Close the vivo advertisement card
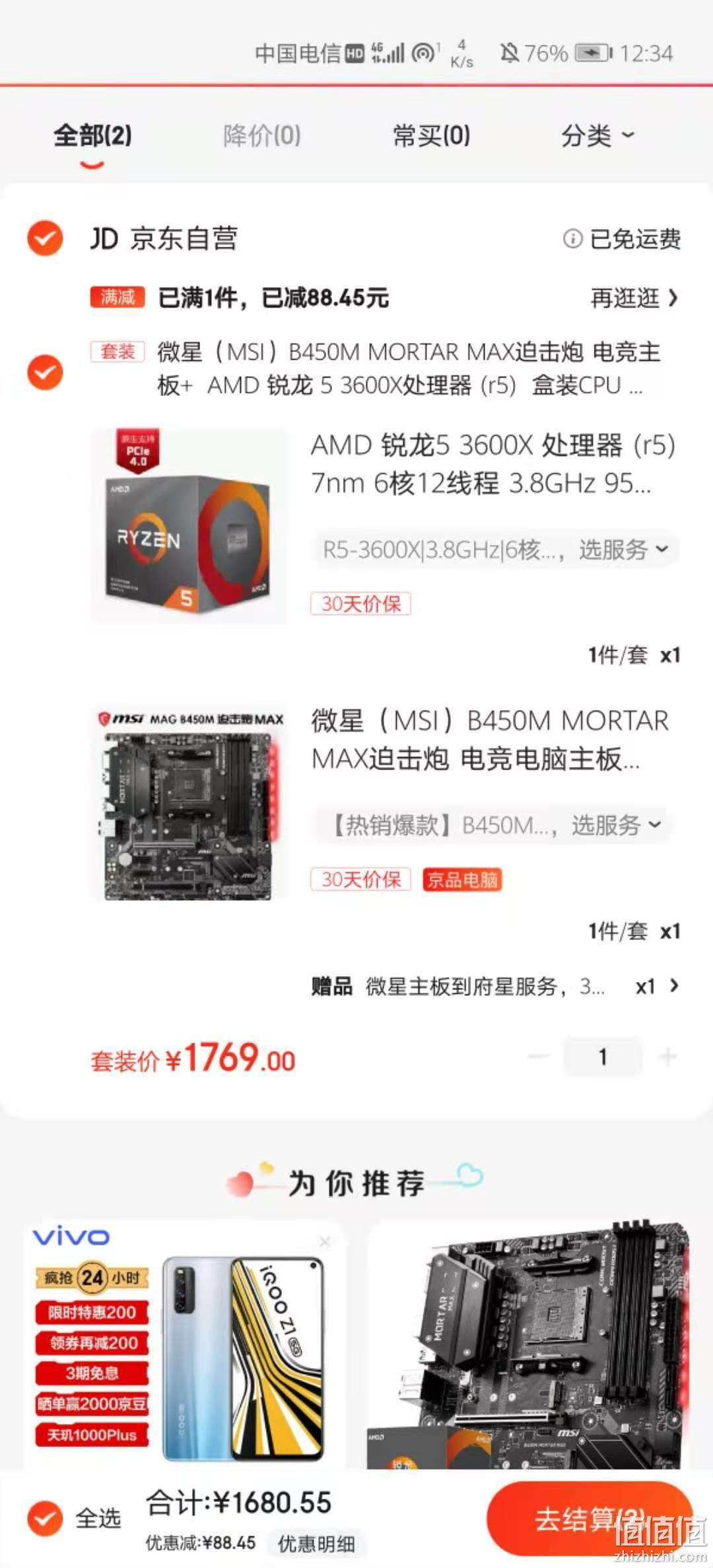The height and width of the screenshot is (1568, 713). [325, 1242]
